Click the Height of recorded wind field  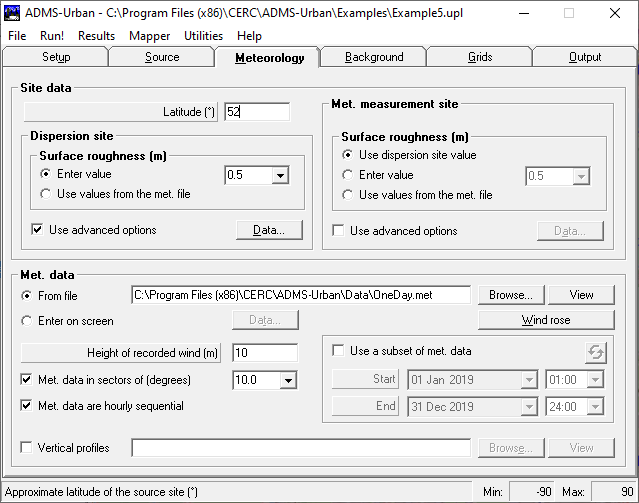(x=264, y=352)
